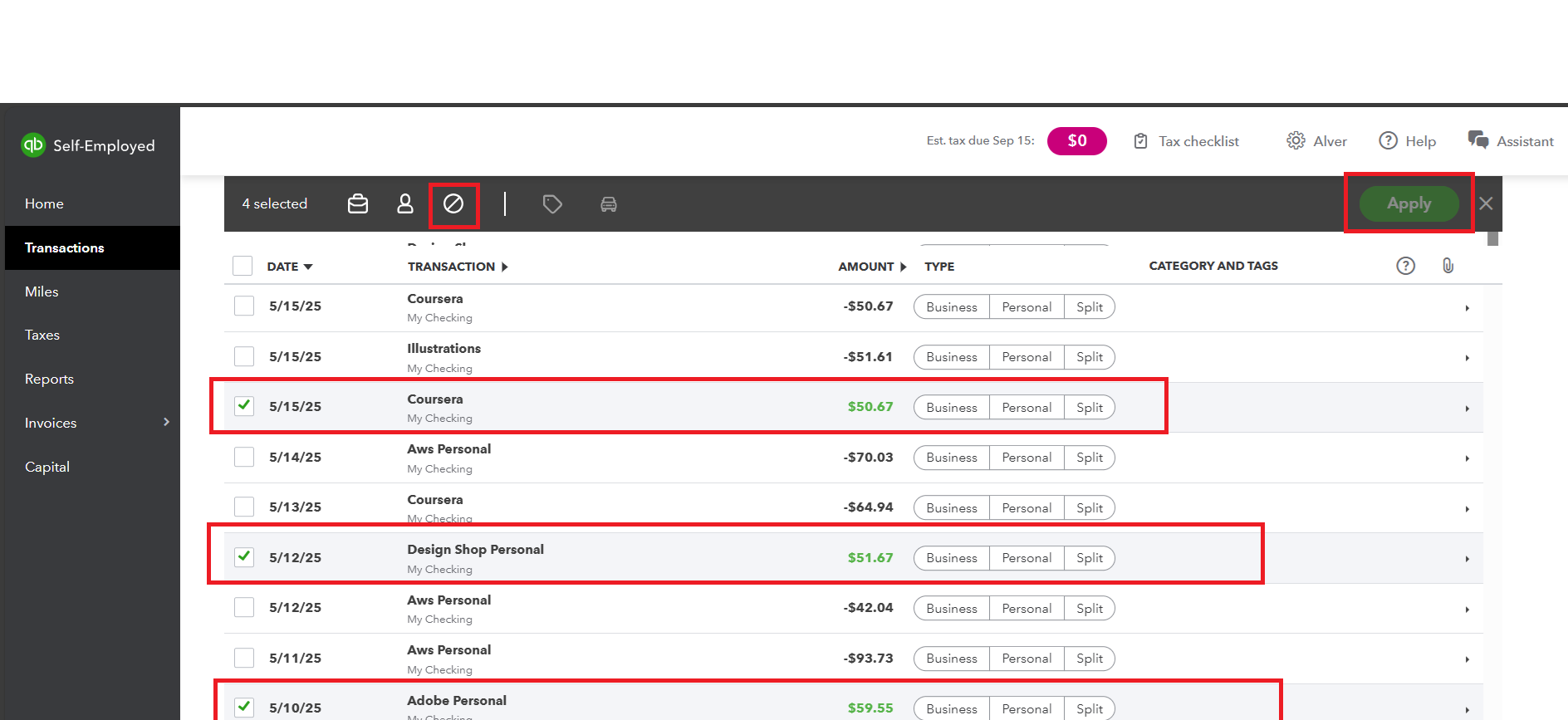Expand Aws Personal -$42.04 row arrow

(1468, 610)
